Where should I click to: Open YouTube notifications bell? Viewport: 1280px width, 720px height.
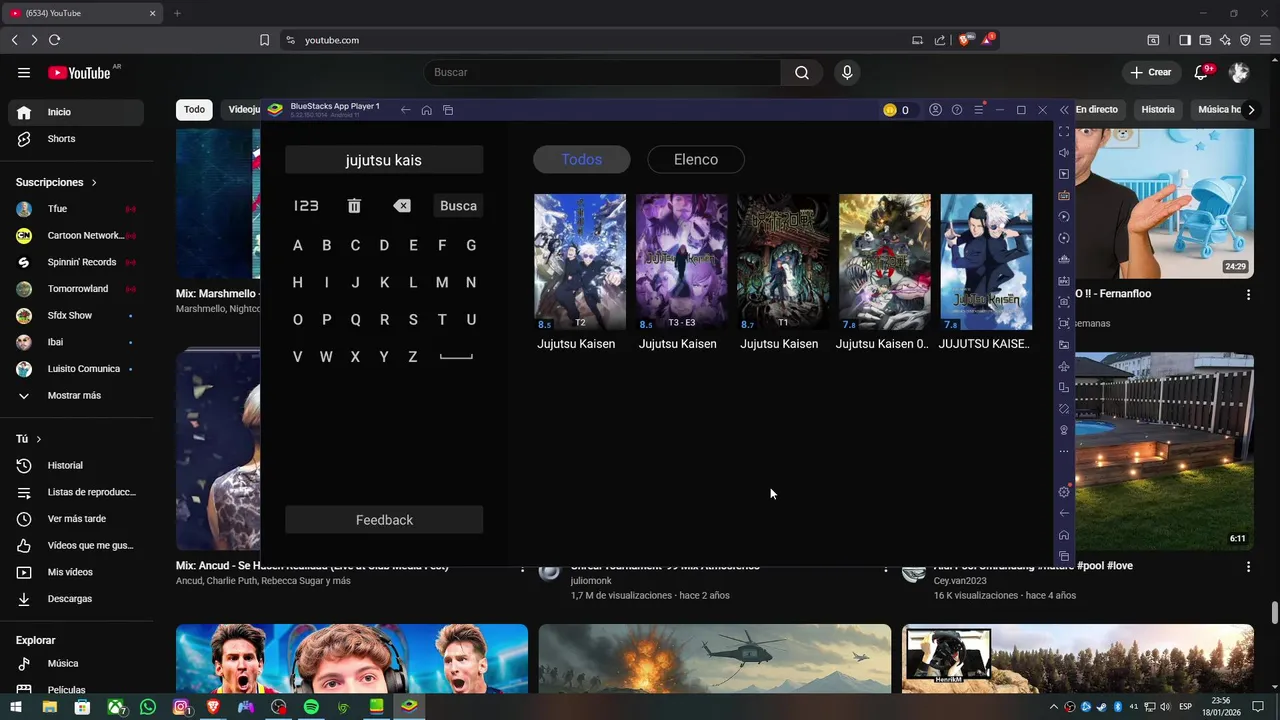click(1202, 72)
